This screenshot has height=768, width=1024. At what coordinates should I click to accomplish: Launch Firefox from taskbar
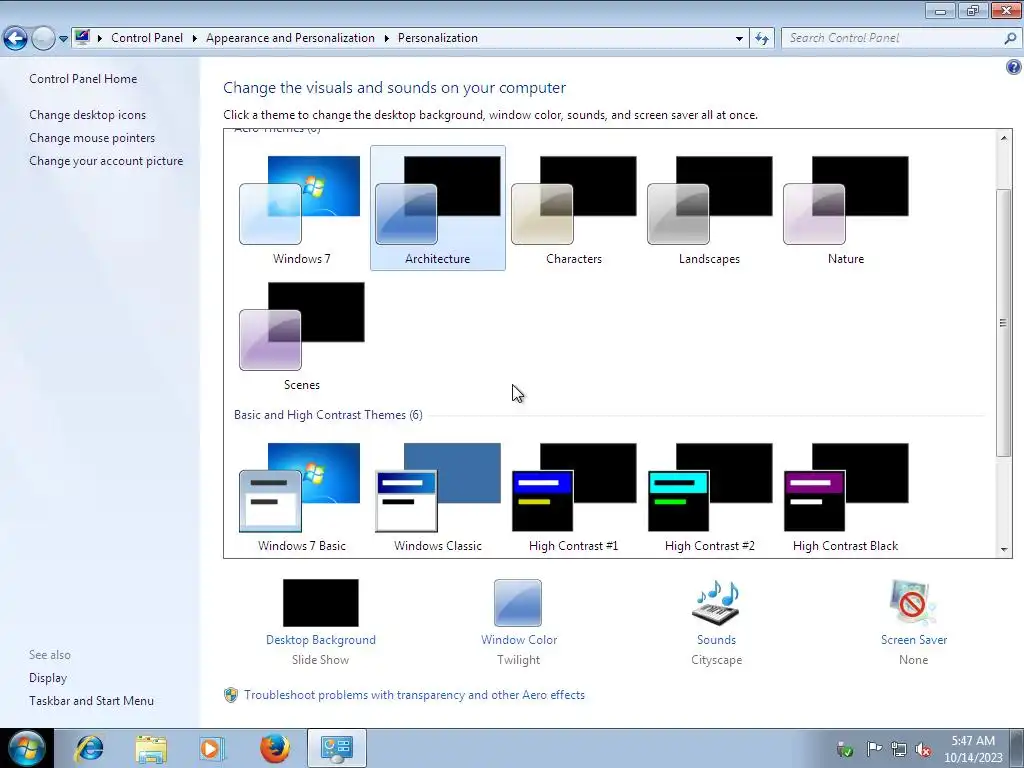(274, 748)
